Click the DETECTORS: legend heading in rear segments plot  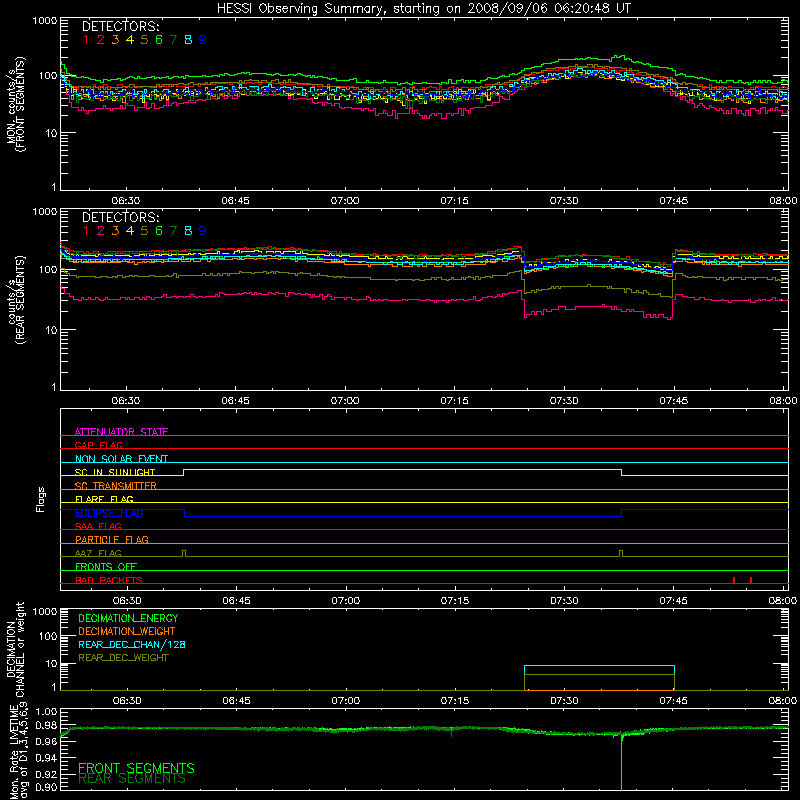coord(121,217)
